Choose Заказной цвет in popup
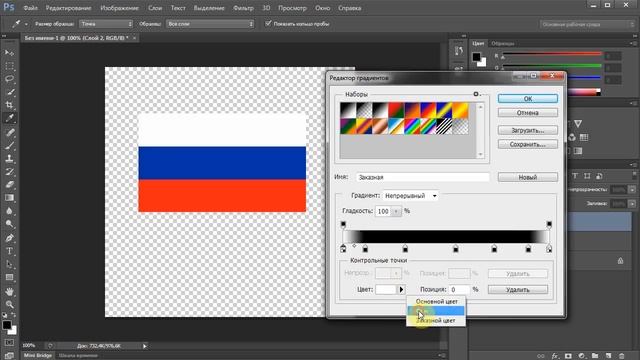This screenshot has height=360, width=640. tap(436, 320)
